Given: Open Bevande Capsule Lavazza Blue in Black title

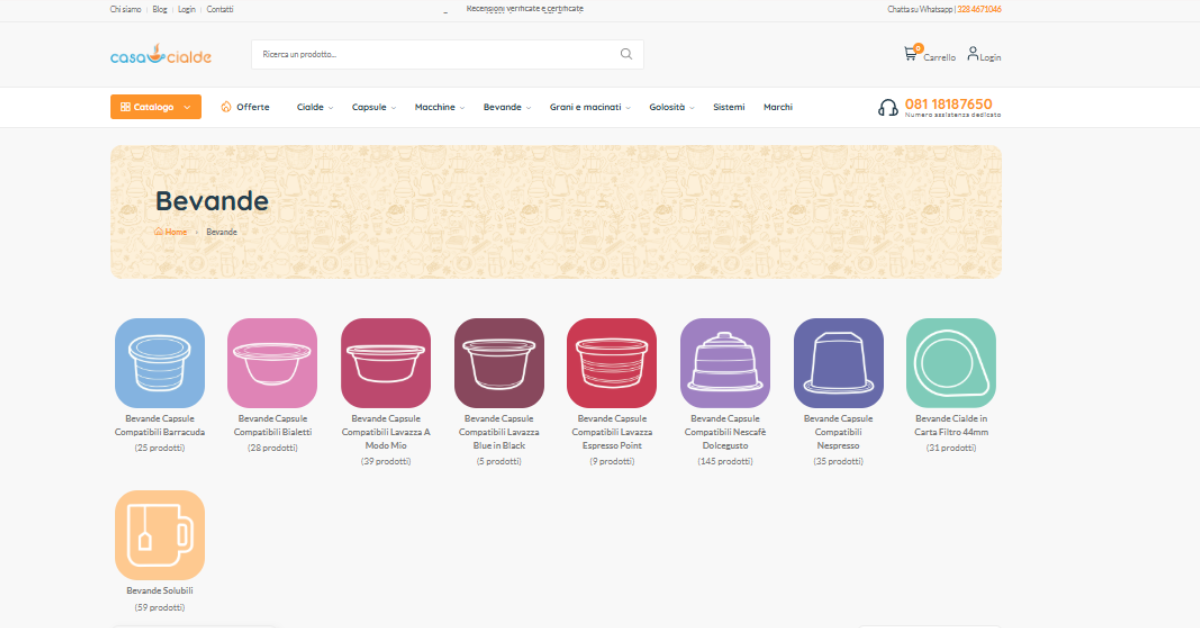Looking at the screenshot, I should click(x=499, y=432).
